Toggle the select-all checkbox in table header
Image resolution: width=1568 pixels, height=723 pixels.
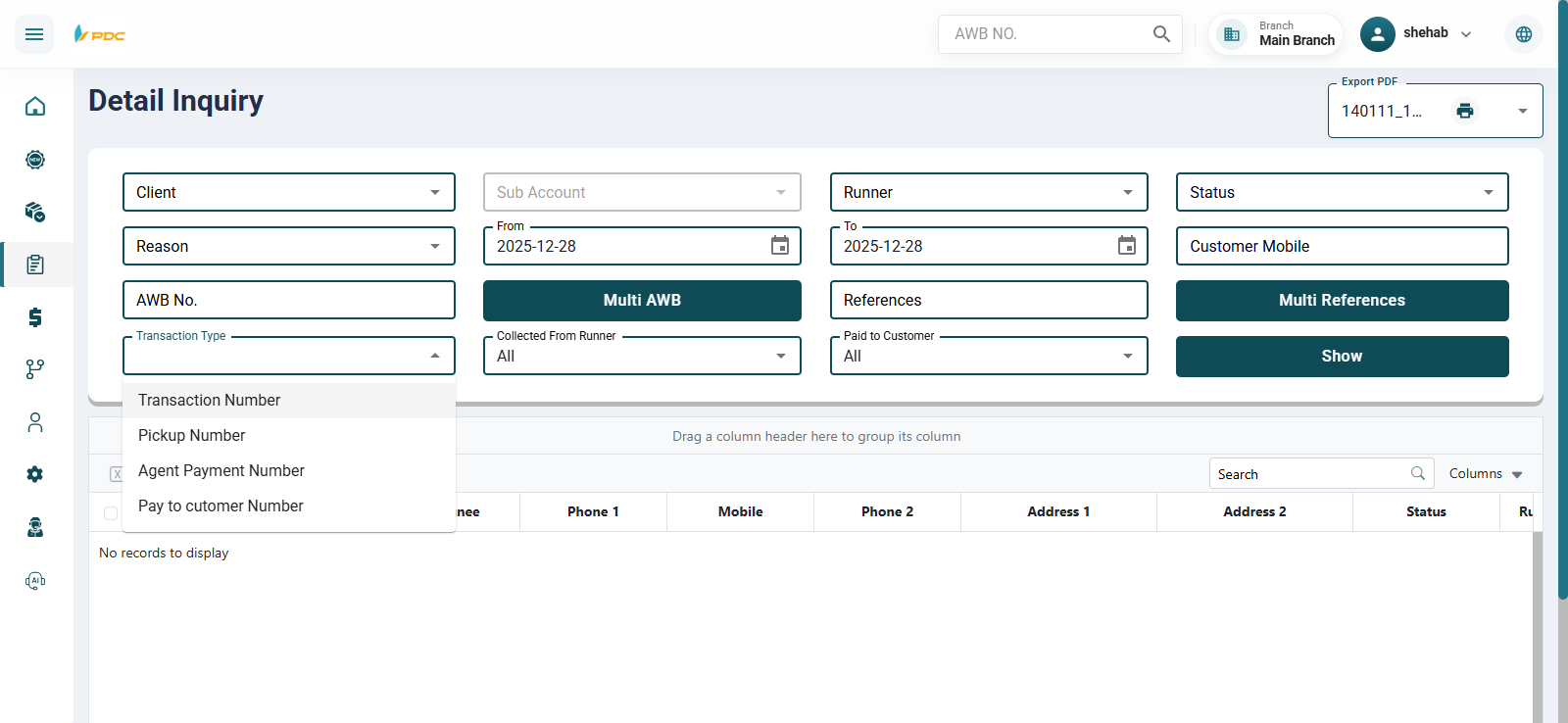[111, 512]
